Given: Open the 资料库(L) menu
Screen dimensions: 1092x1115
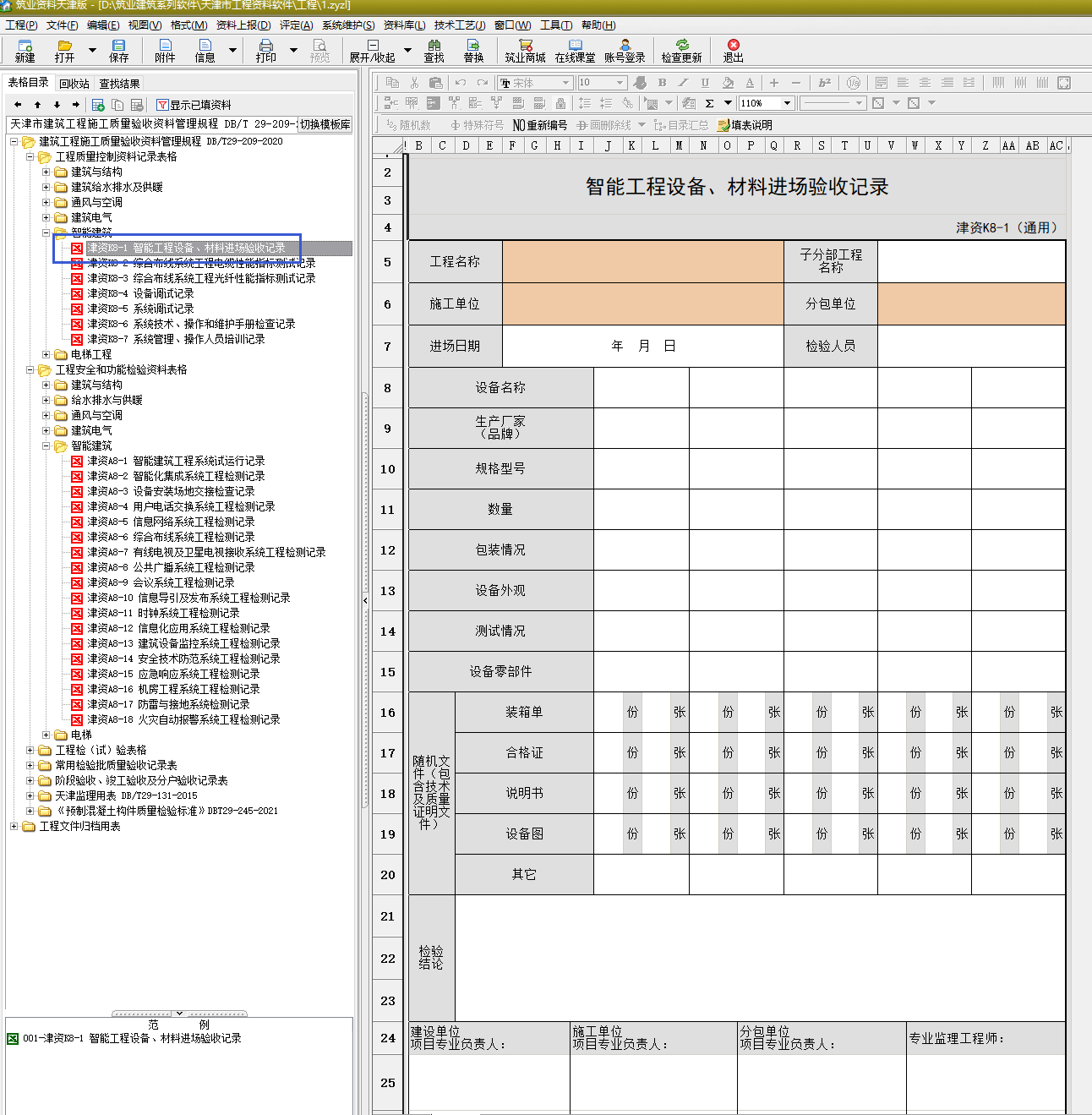Looking at the screenshot, I should tap(405, 25).
